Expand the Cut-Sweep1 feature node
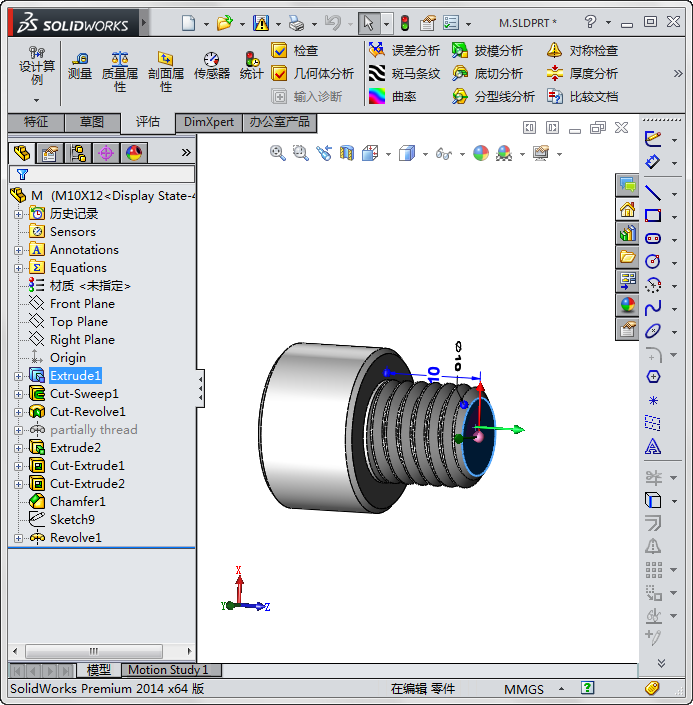This screenshot has width=693, height=705. tap(18, 394)
